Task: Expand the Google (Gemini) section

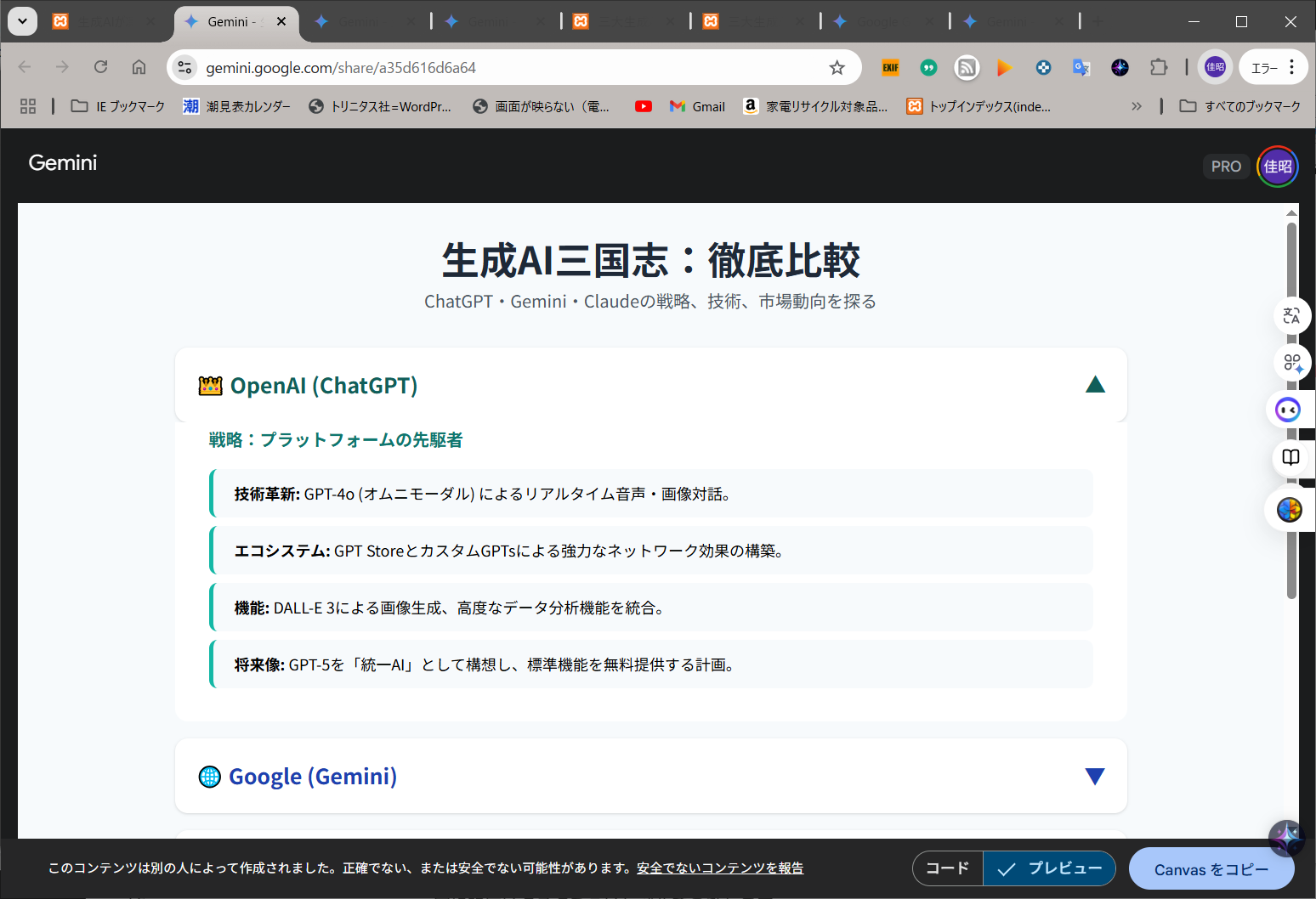Action: [x=1095, y=776]
